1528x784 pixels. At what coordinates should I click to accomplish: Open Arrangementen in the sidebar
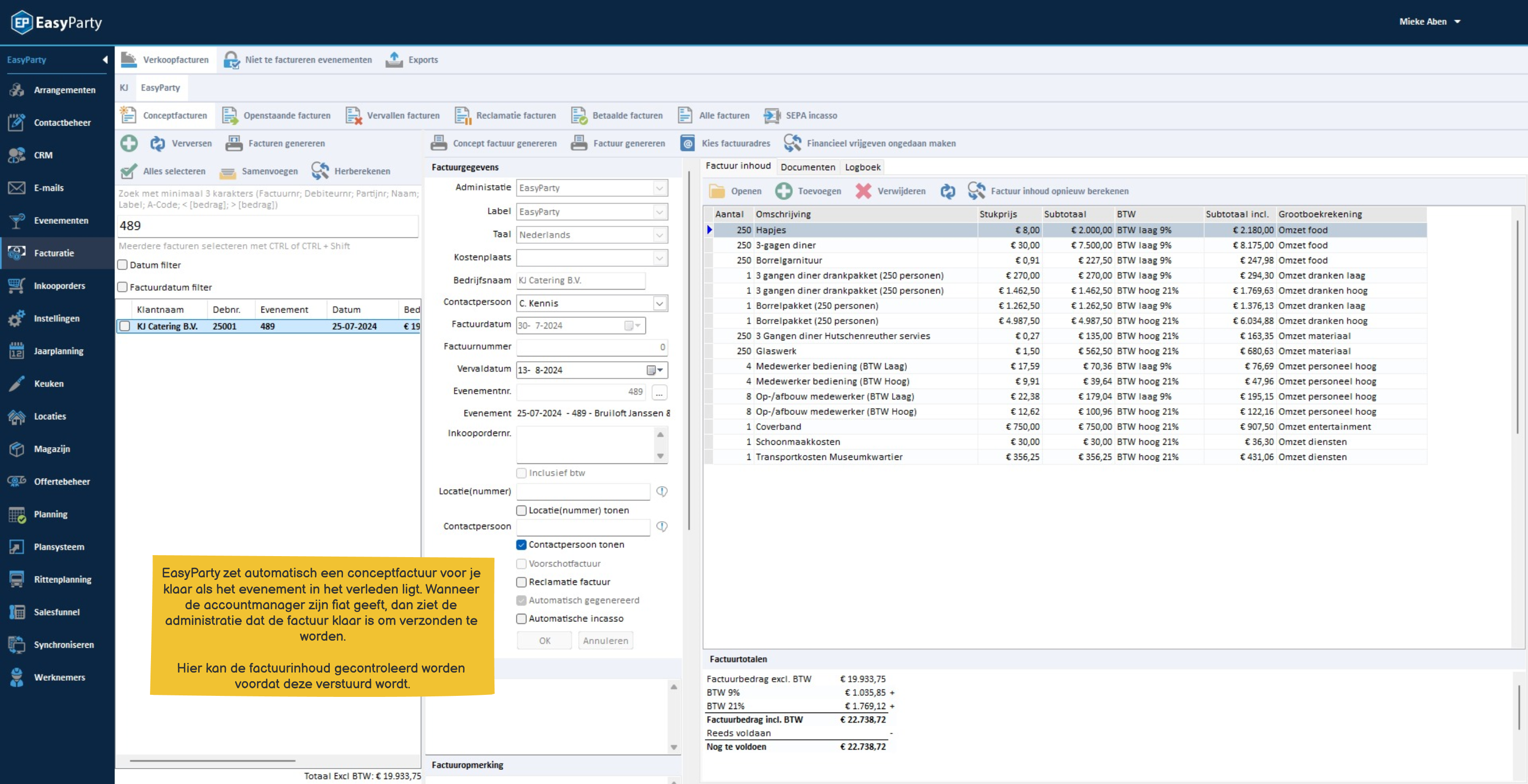(57, 90)
